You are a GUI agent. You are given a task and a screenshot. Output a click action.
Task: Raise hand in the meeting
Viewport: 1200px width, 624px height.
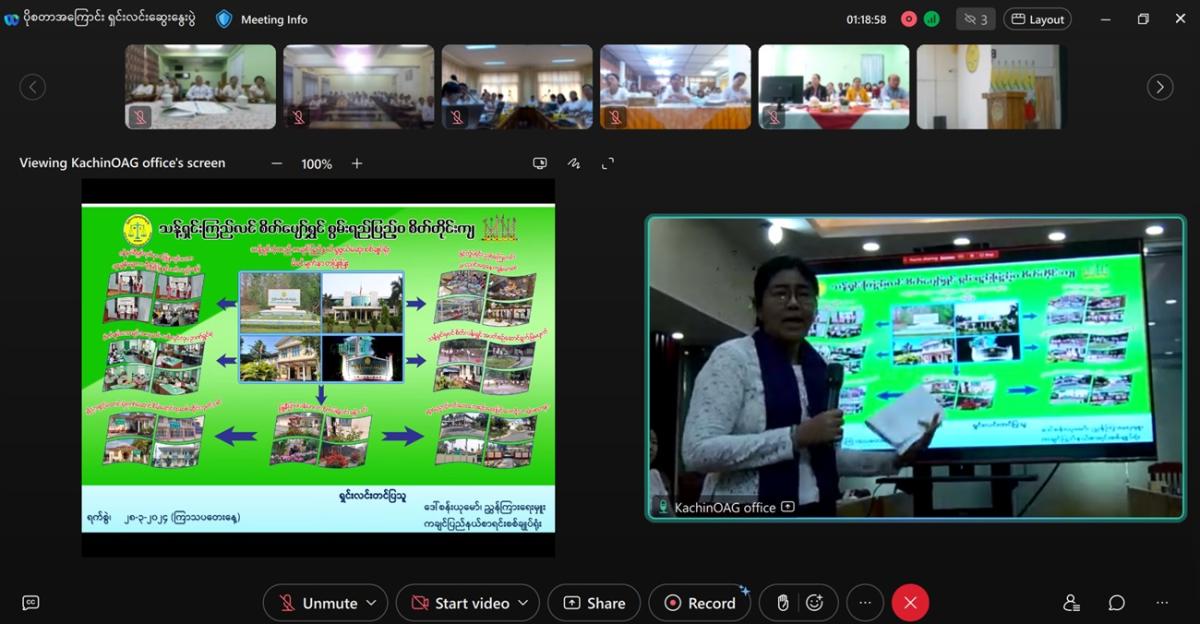click(783, 603)
